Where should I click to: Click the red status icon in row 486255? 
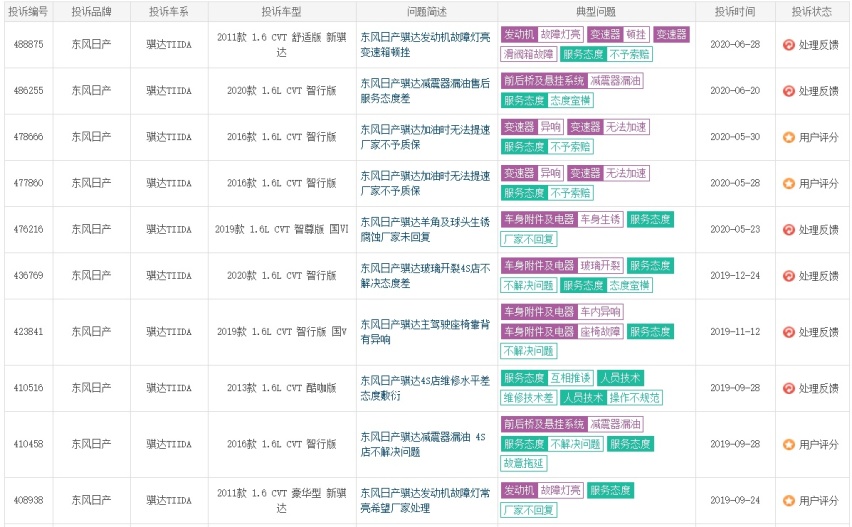(x=788, y=91)
